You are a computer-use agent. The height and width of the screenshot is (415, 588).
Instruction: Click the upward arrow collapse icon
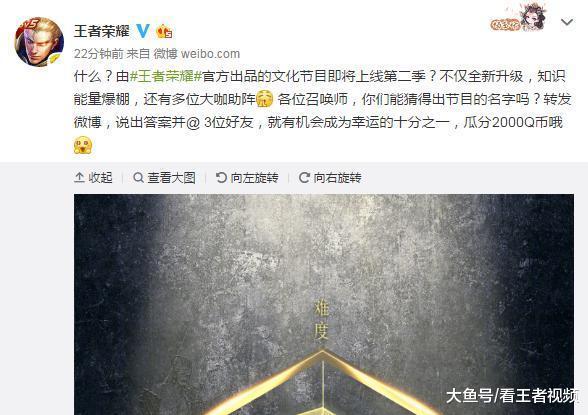(x=79, y=177)
